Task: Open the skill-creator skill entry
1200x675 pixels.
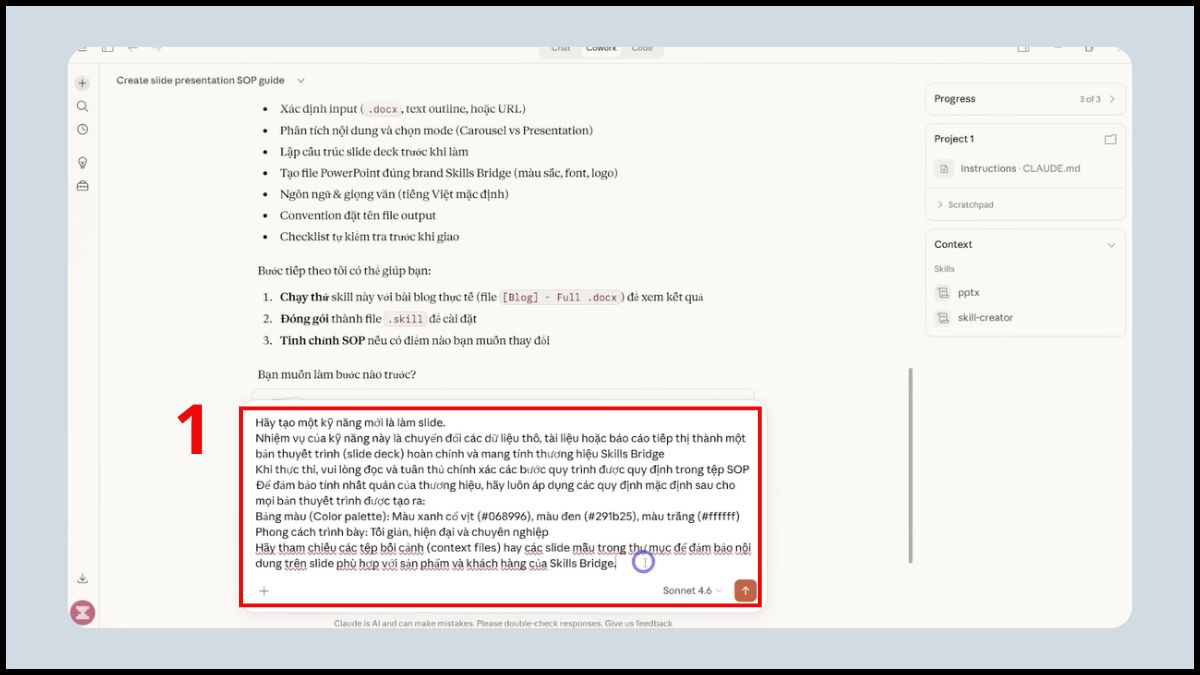Action: 985,318
